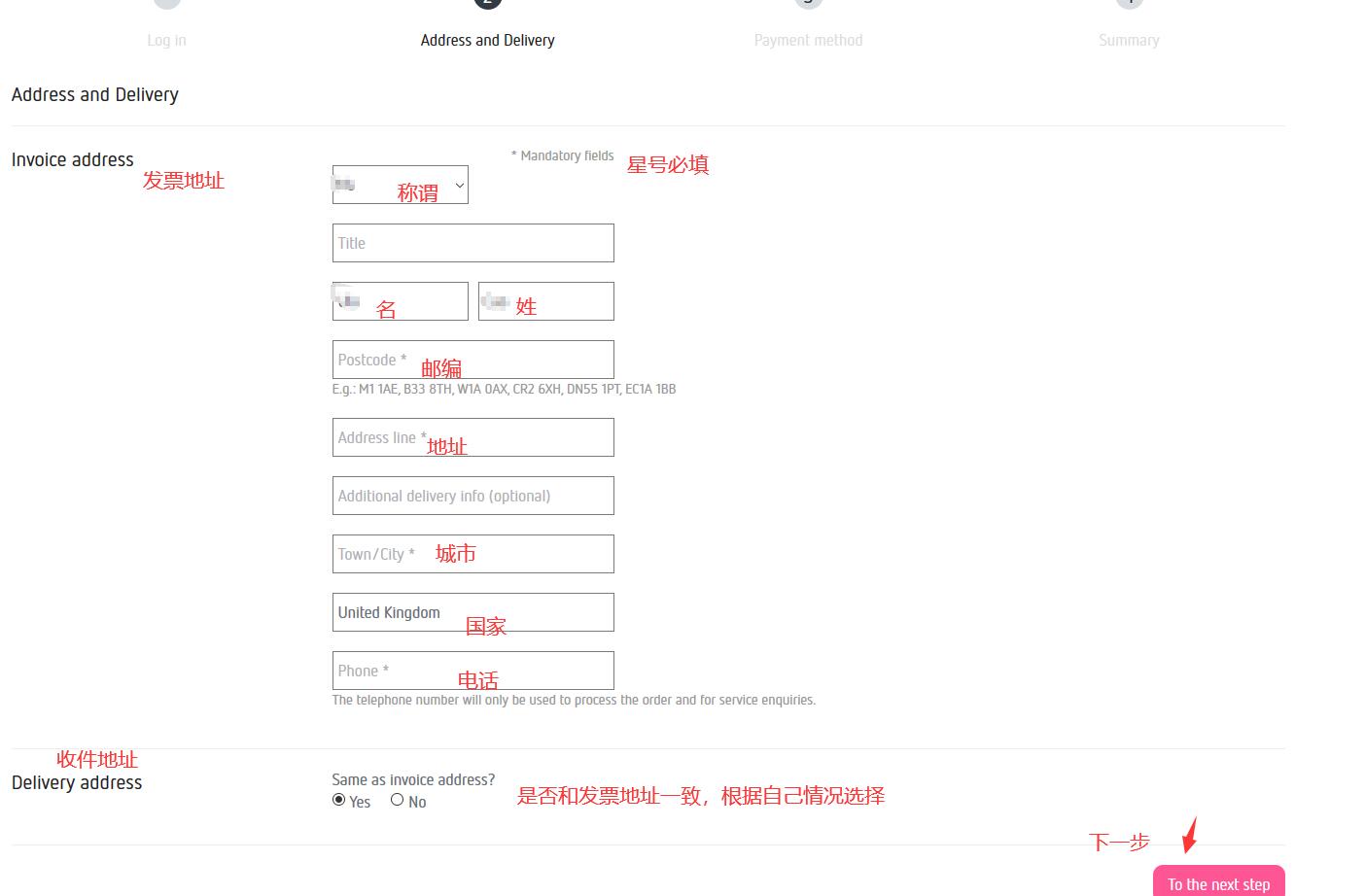
Task: Click the Phone number field
Action: [472, 671]
